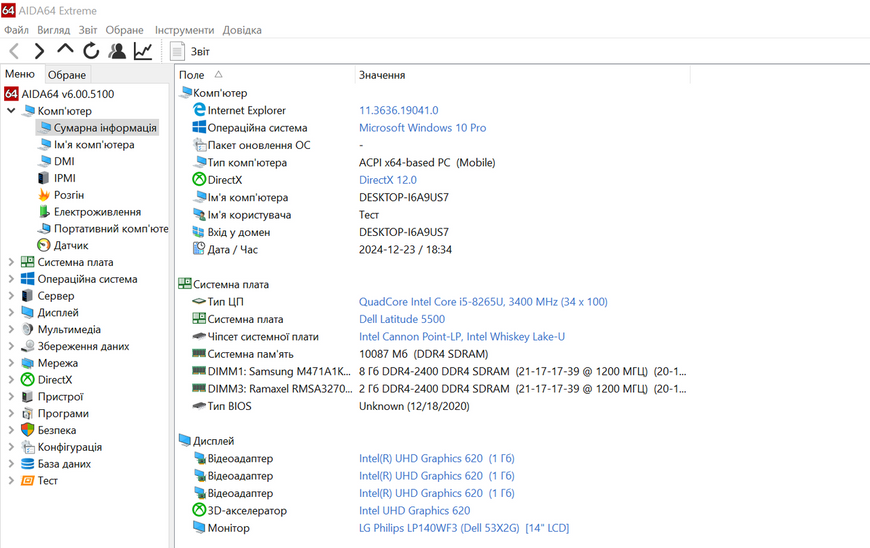The height and width of the screenshot is (548, 870).
Task: Open the 11.3636.19041.0 version link
Action: click(x=398, y=110)
